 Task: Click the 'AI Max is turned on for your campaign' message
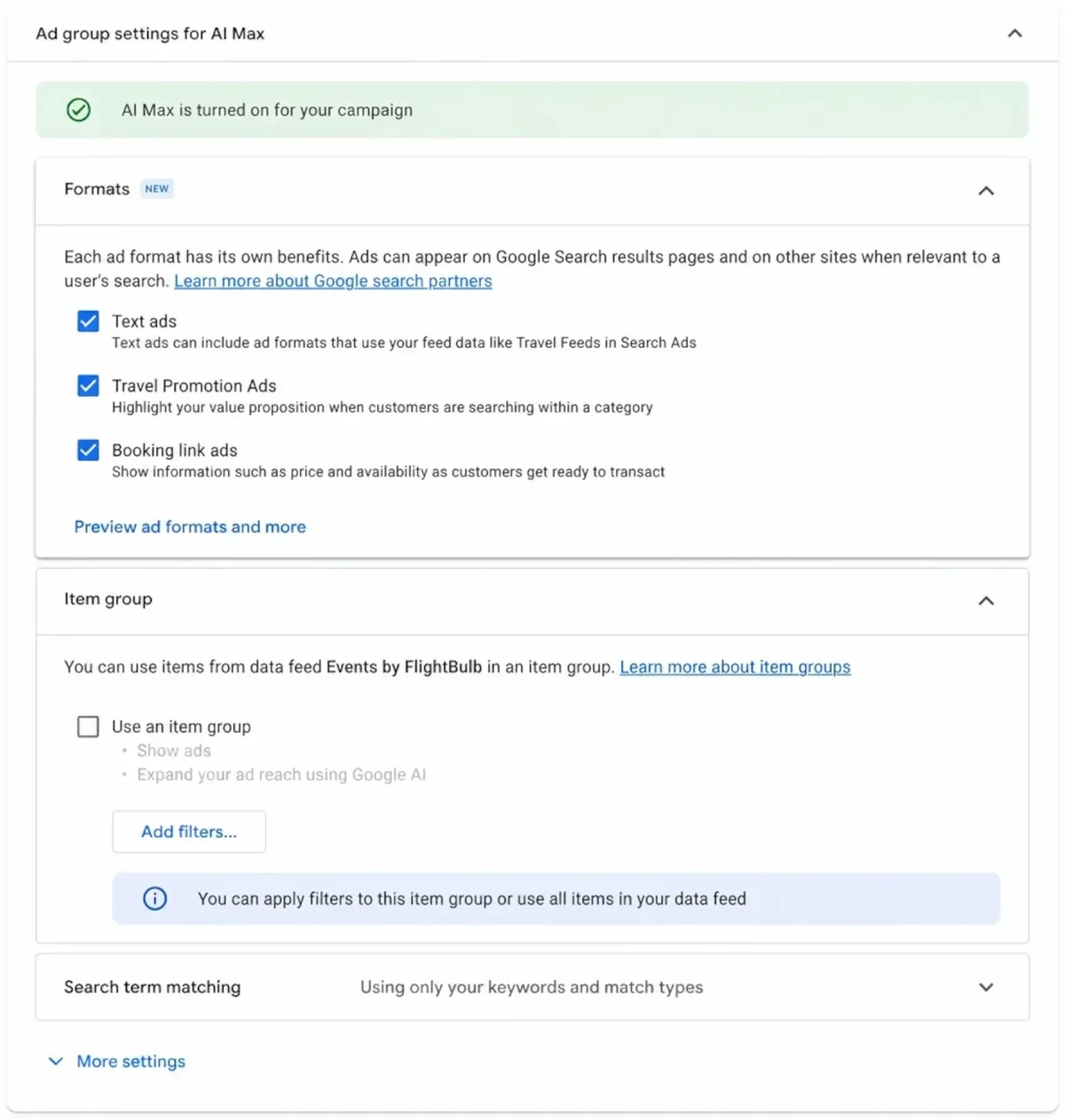click(267, 110)
